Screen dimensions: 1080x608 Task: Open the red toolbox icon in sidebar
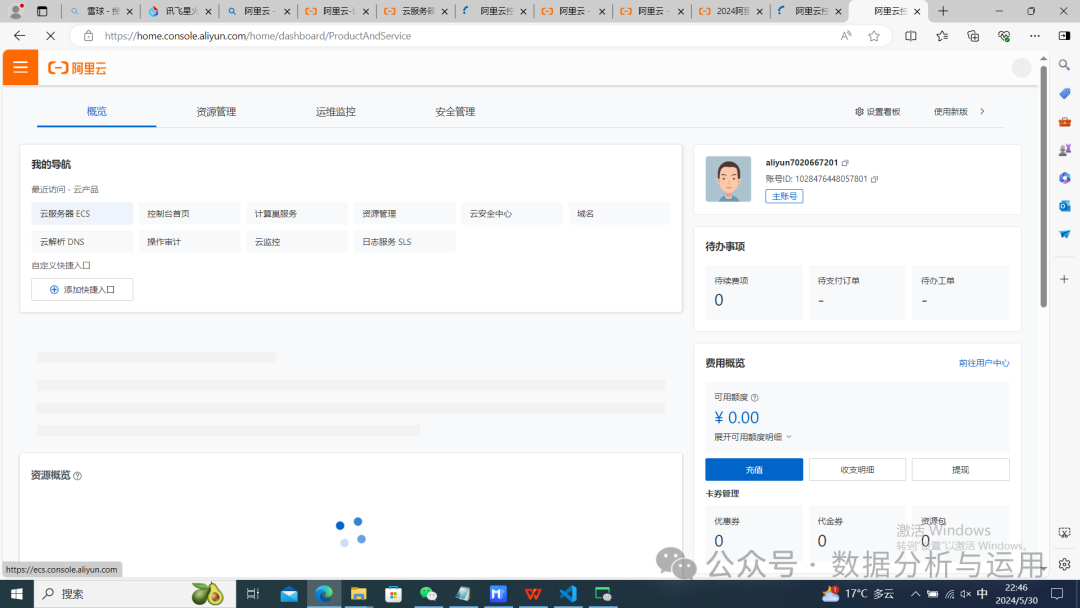coord(1064,121)
